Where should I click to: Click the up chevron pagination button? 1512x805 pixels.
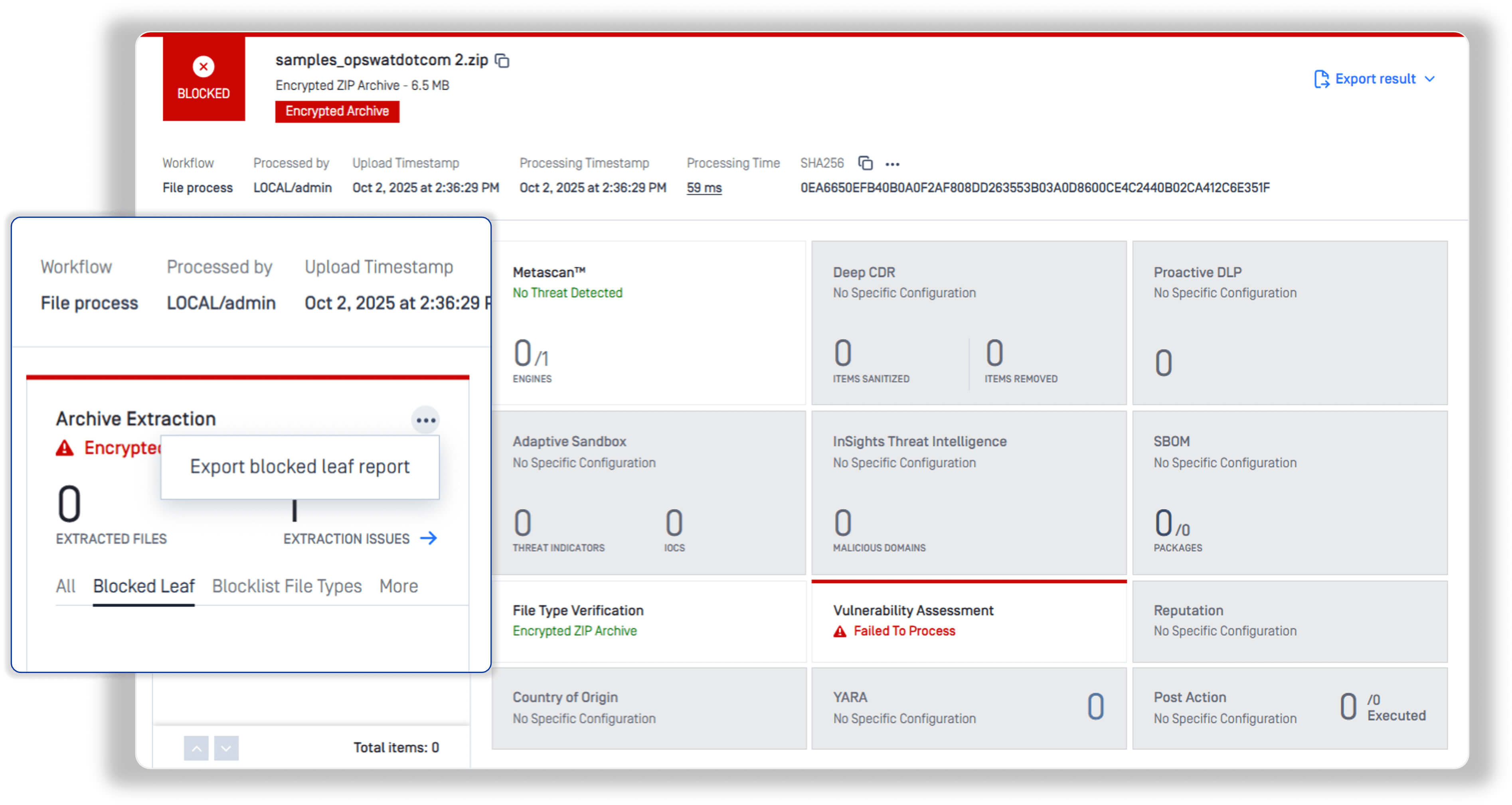(x=196, y=748)
